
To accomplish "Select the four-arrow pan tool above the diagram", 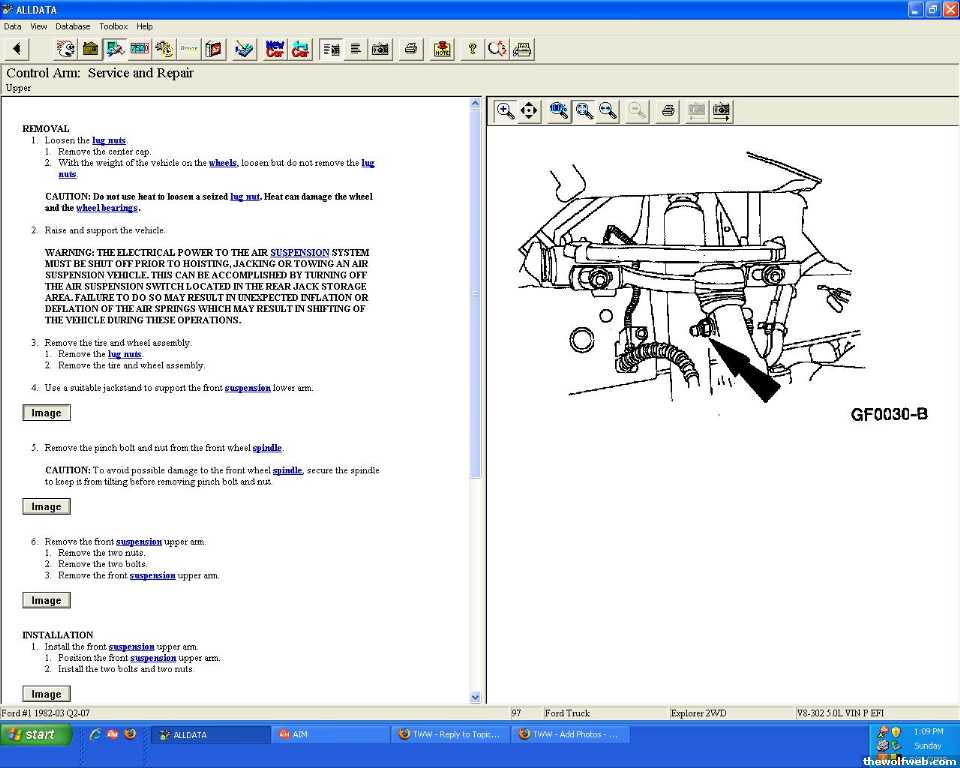I will point(529,110).
